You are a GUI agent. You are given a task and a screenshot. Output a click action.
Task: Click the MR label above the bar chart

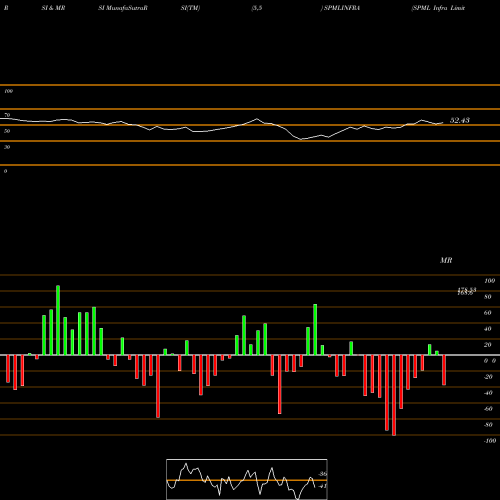[446, 260]
